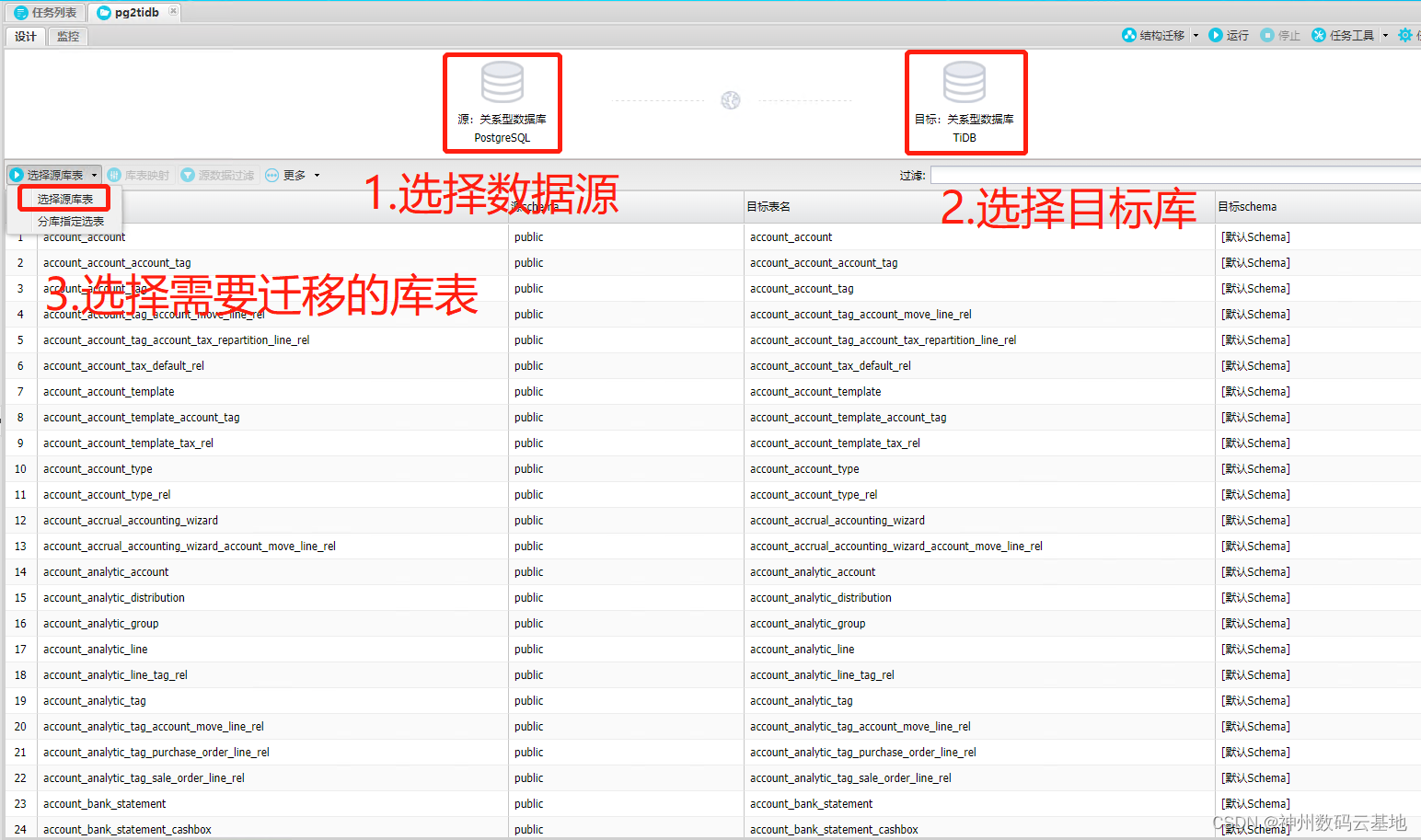
Task: Select source table account_account_template_tax_rel
Action: pyautogui.click(x=128, y=443)
